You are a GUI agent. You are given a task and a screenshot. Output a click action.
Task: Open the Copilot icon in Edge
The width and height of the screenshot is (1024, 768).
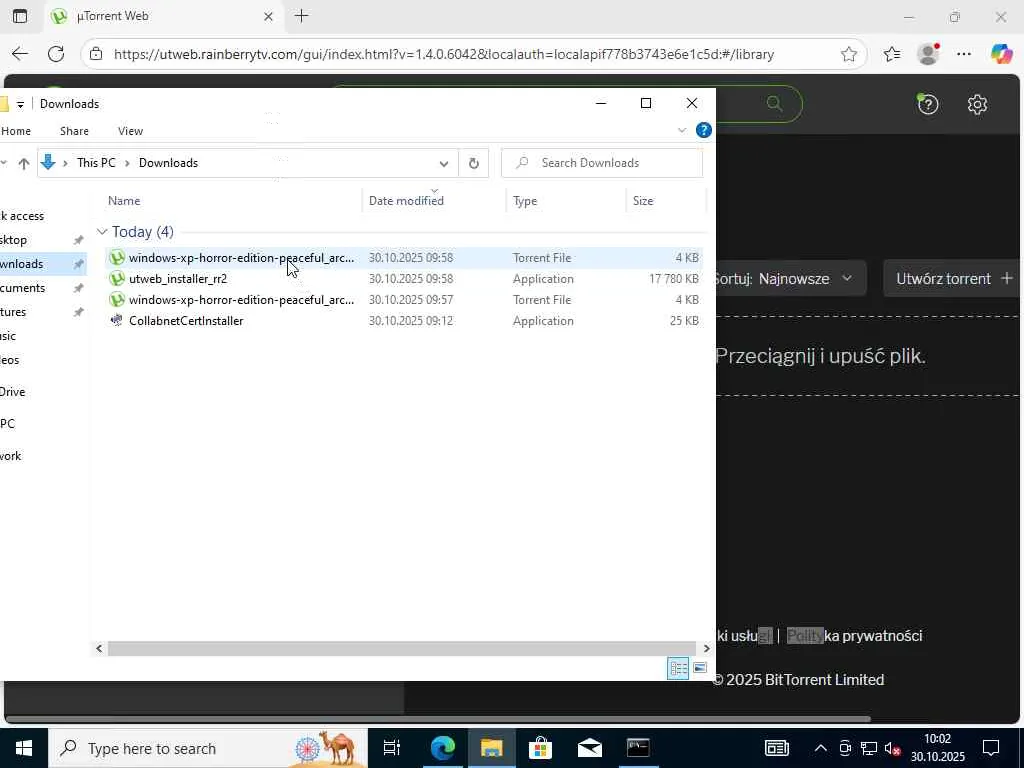click(1001, 54)
